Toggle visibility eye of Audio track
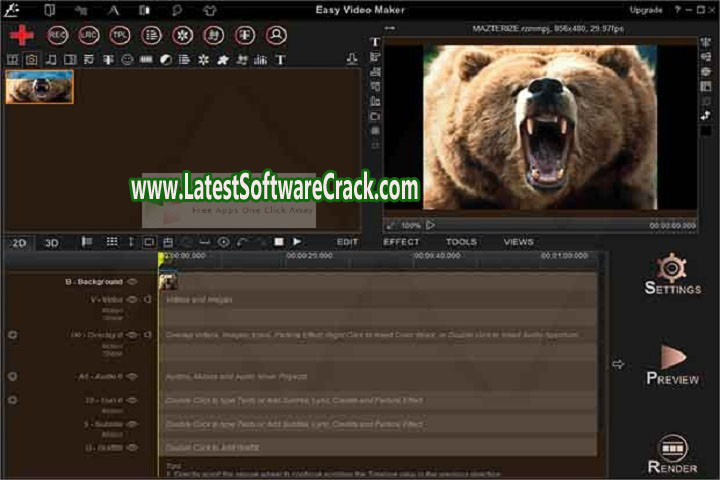The height and width of the screenshot is (480, 720). pos(132,376)
